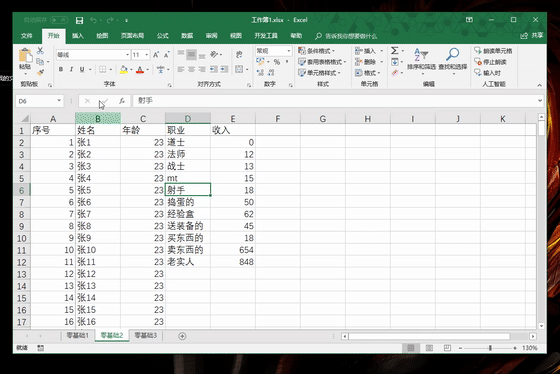The image size is (560, 374).
Task: Toggle Bold formatting
Action: click(x=61, y=69)
